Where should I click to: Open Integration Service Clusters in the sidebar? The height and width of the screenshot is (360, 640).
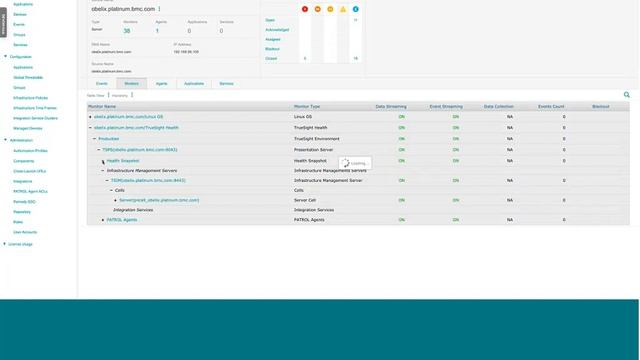click(36, 118)
